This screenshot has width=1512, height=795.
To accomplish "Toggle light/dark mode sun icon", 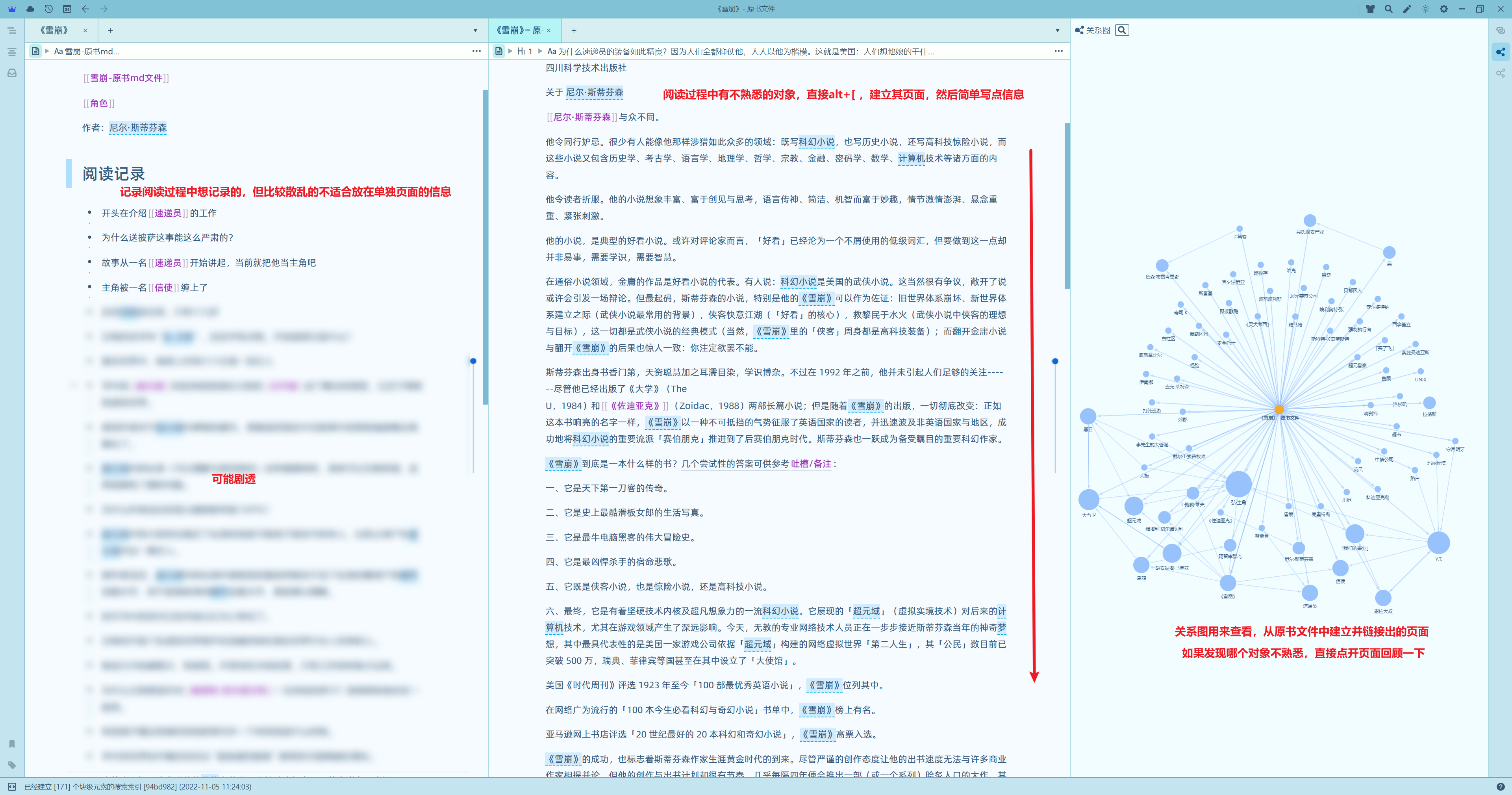I will click(1425, 9).
